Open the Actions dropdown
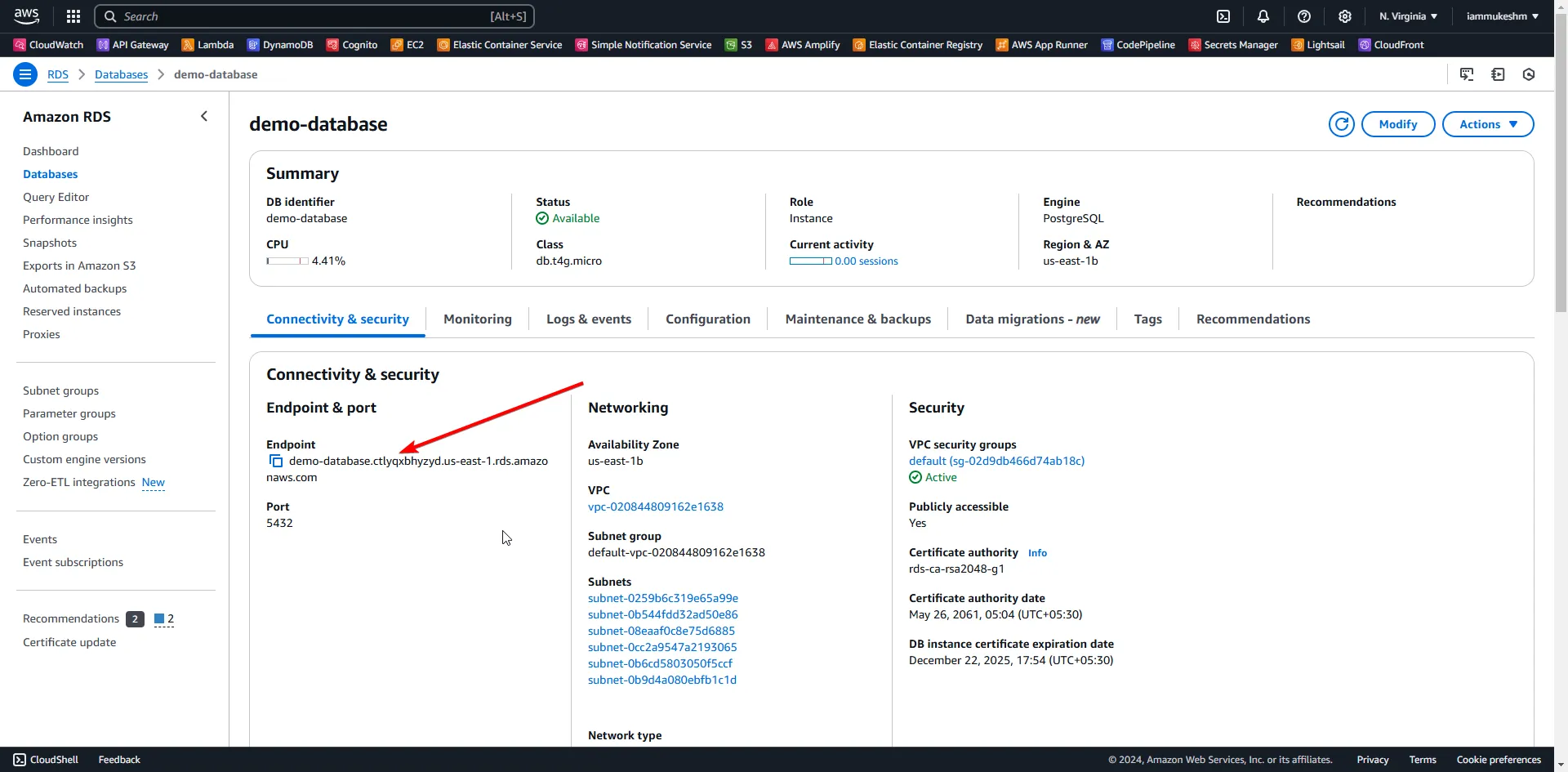The image size is (1568, 772). [x=1488, y=124]
